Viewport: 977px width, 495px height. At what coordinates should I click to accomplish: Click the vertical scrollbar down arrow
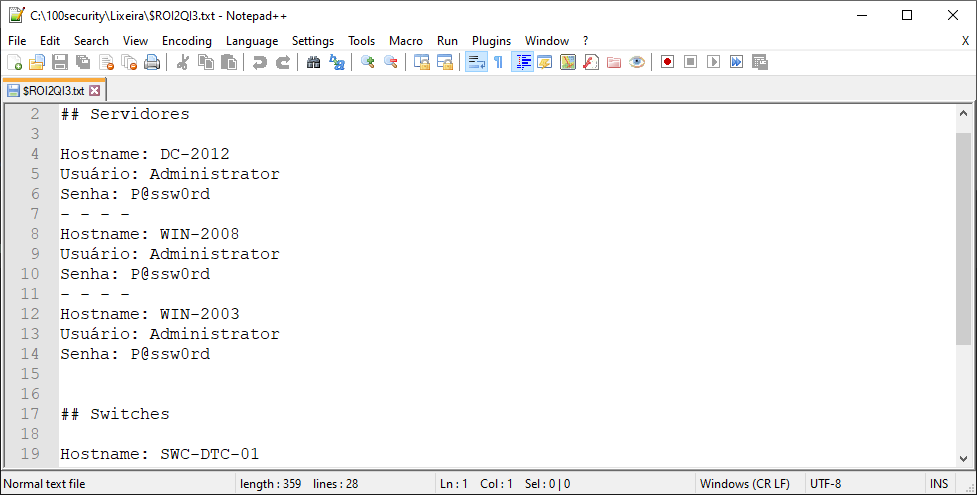pos(963,457)
